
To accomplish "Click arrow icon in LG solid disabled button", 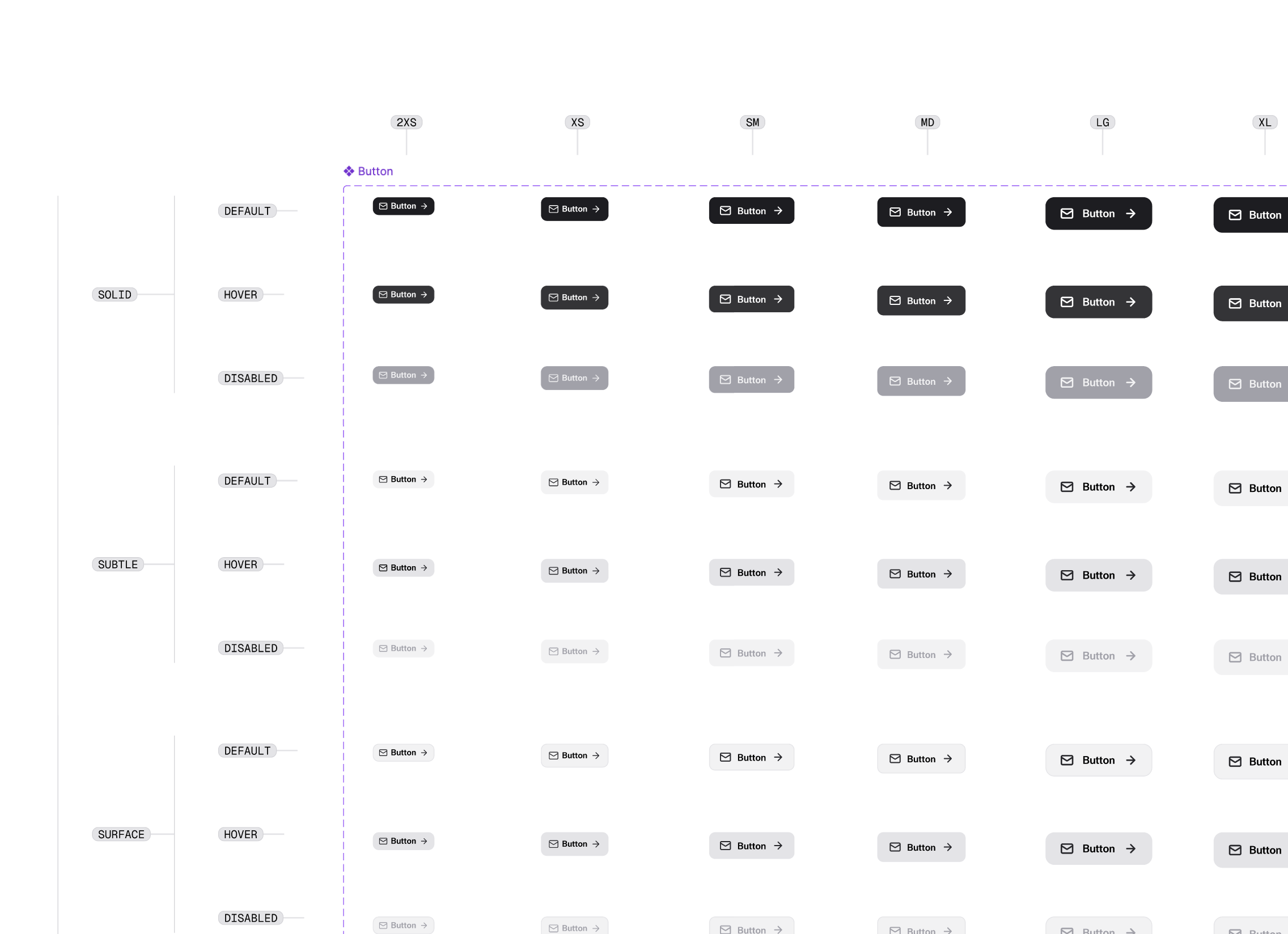I will click(x=1130, y=382).
